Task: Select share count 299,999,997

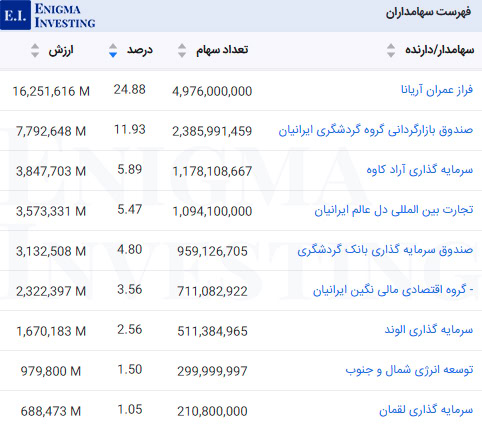Action: coord(212,371)
